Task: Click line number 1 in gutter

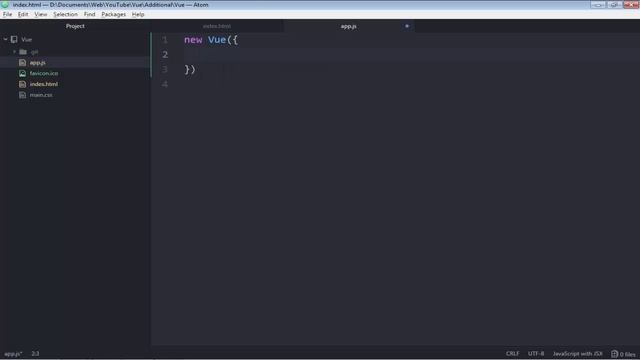Action: 165,40
